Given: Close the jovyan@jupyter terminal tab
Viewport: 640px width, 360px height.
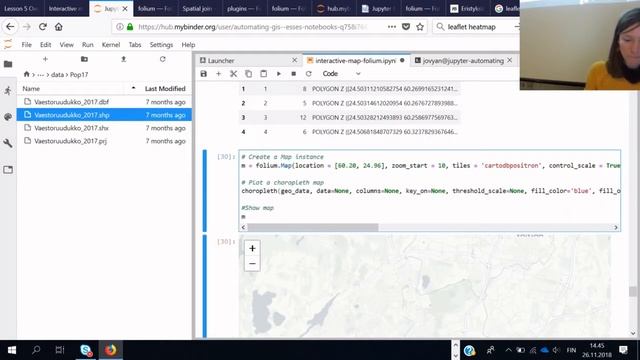Looking at the screenshot, I should (x=509, y=60).
